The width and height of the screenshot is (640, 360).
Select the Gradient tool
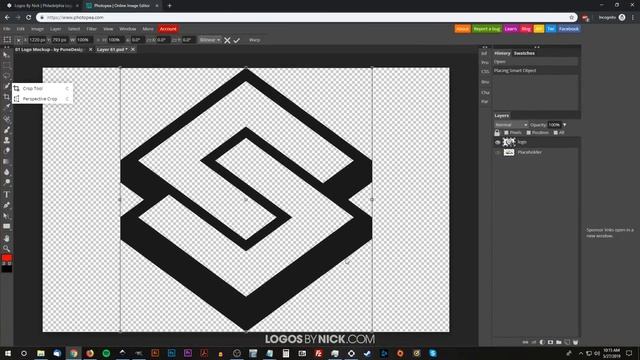pos(7,162)
